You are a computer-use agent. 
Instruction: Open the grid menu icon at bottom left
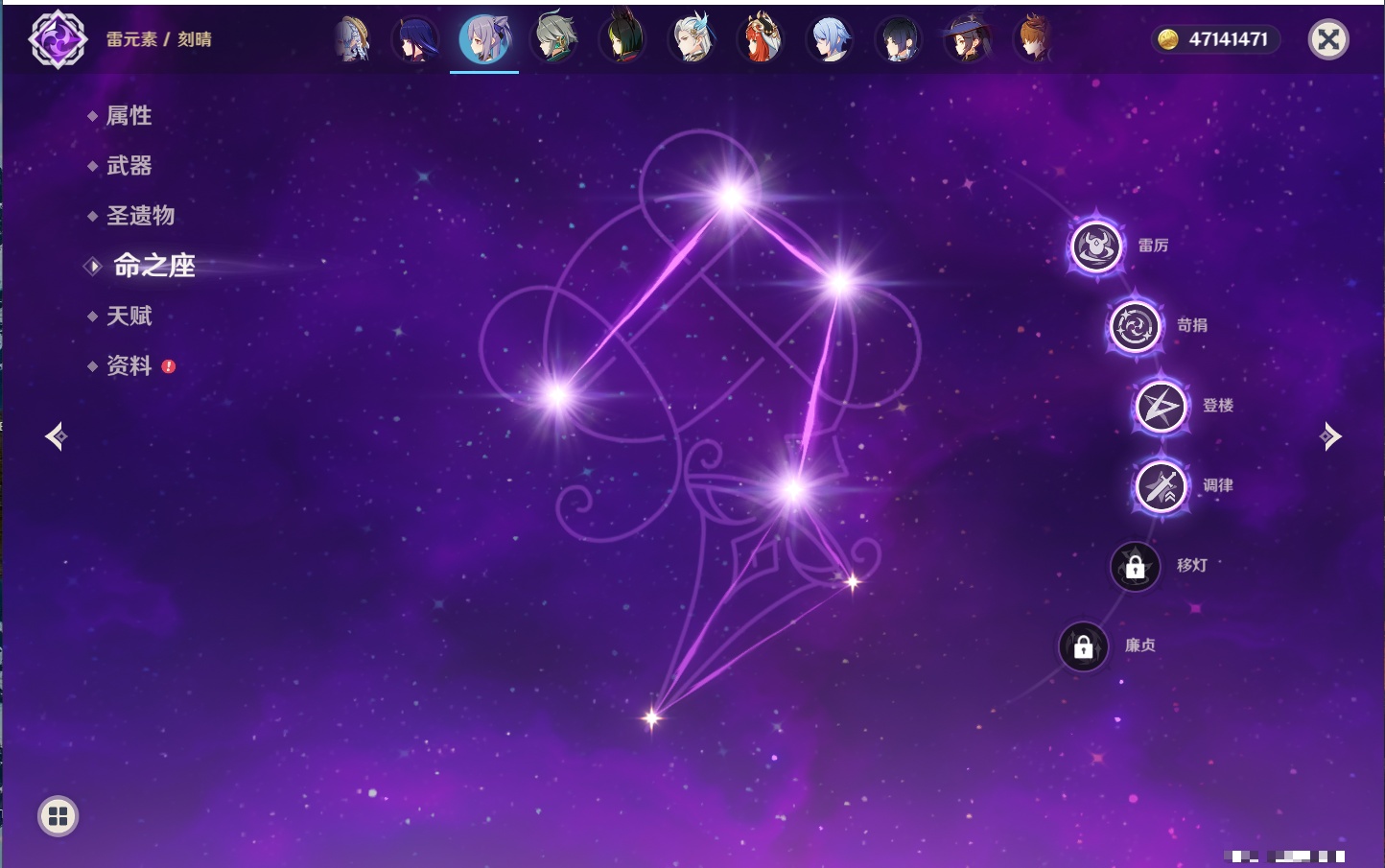[x=58, y=816]
